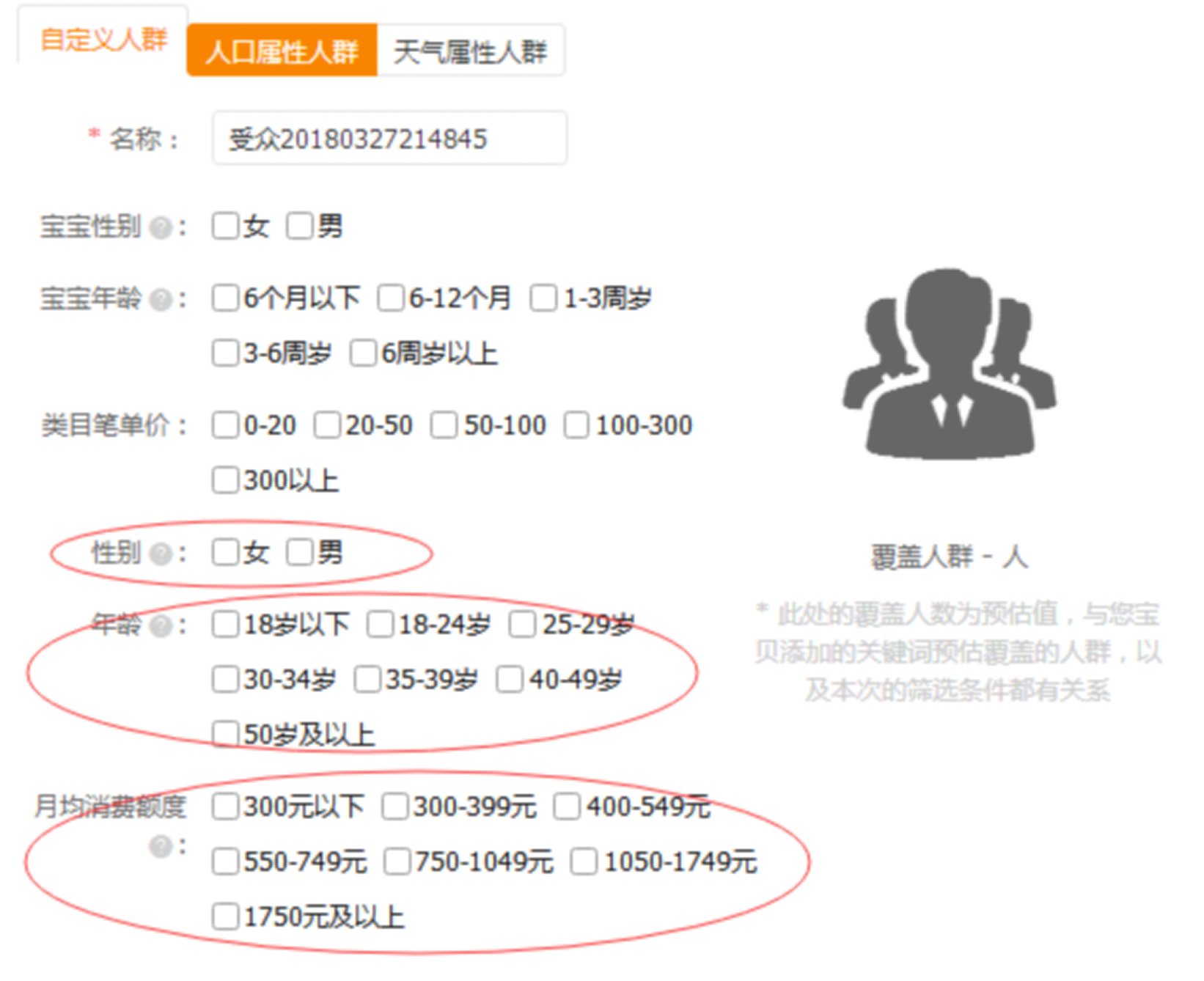Click help icon beside 年龄 label

(x=161, y=625)
